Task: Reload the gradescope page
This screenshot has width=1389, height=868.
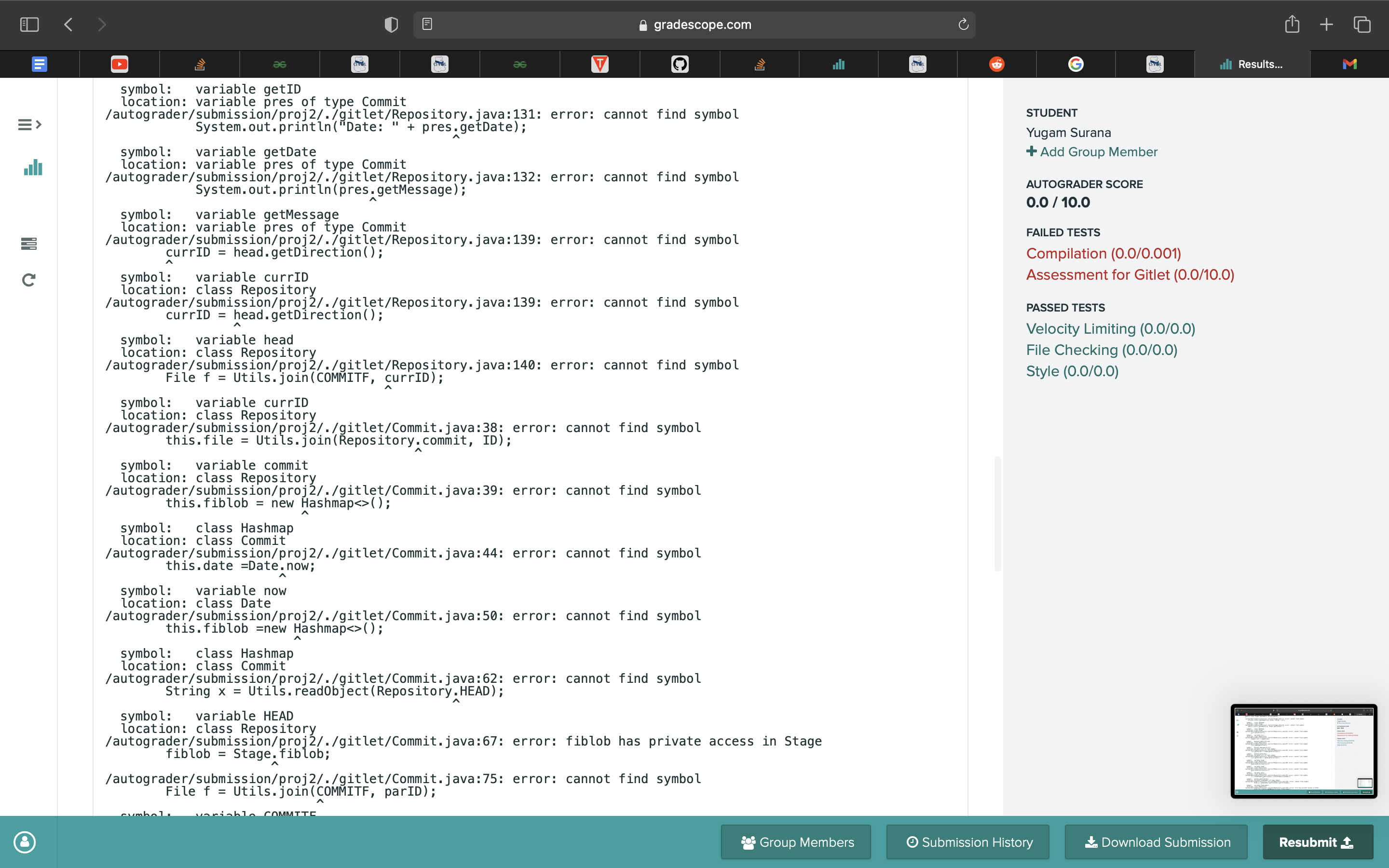Action: click(x=963, y=25)
